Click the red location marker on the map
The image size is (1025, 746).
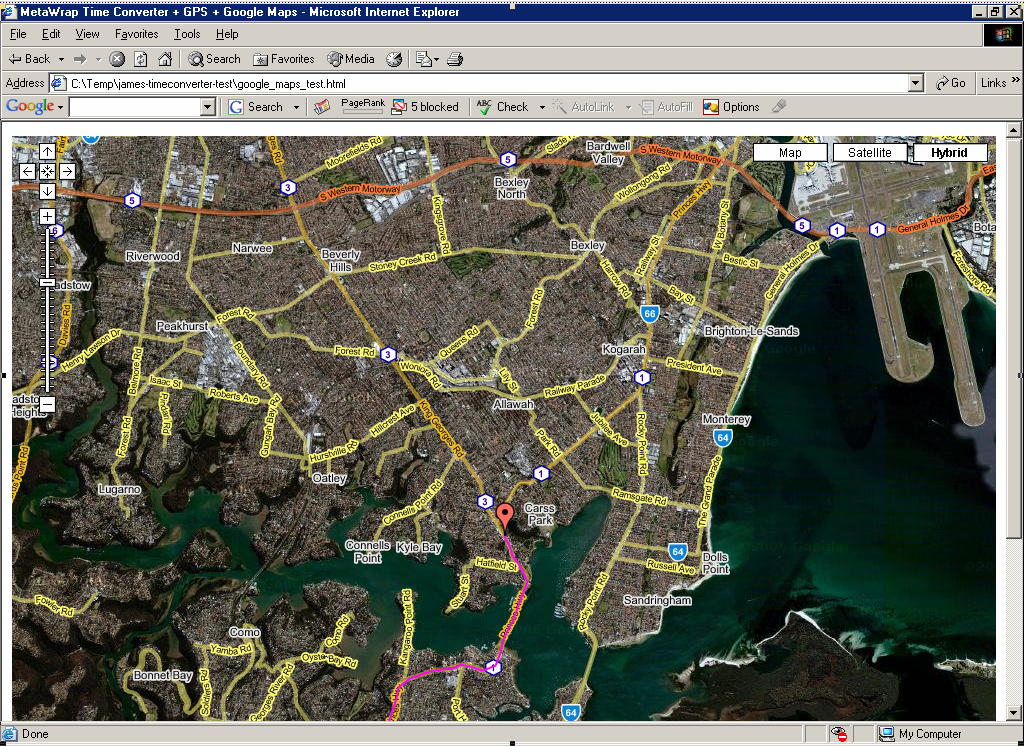(504, 516)
